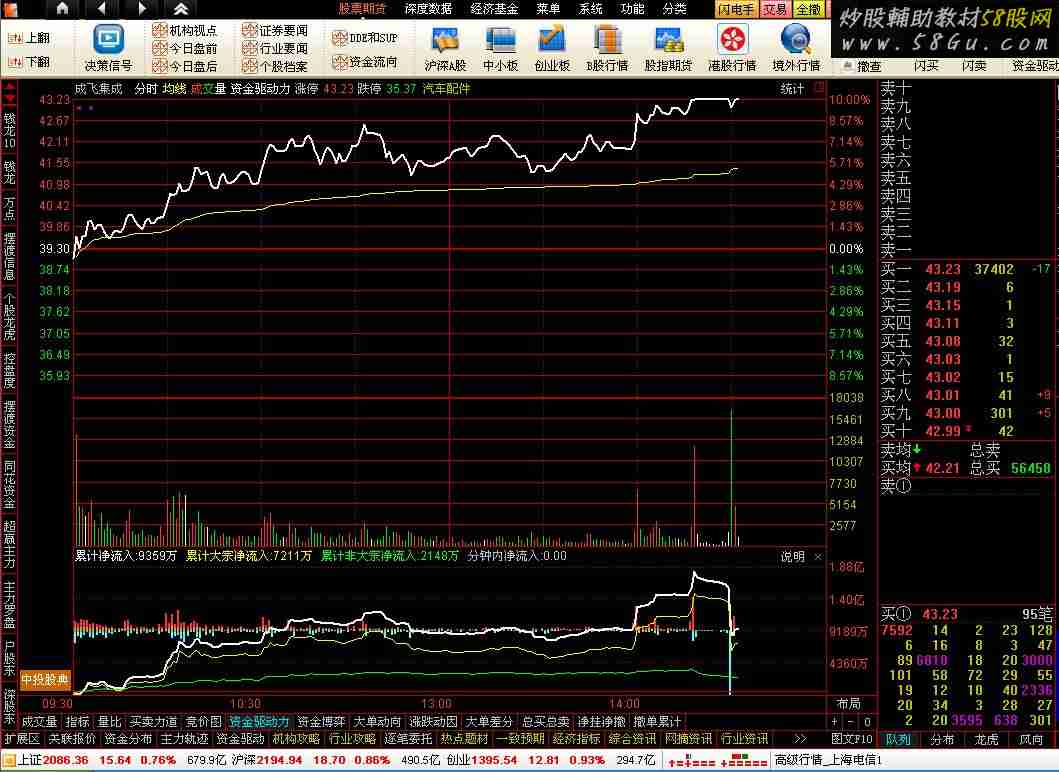
Task: Go to the home screen icon
Action: pyautogui.click(x=62, y=9)
